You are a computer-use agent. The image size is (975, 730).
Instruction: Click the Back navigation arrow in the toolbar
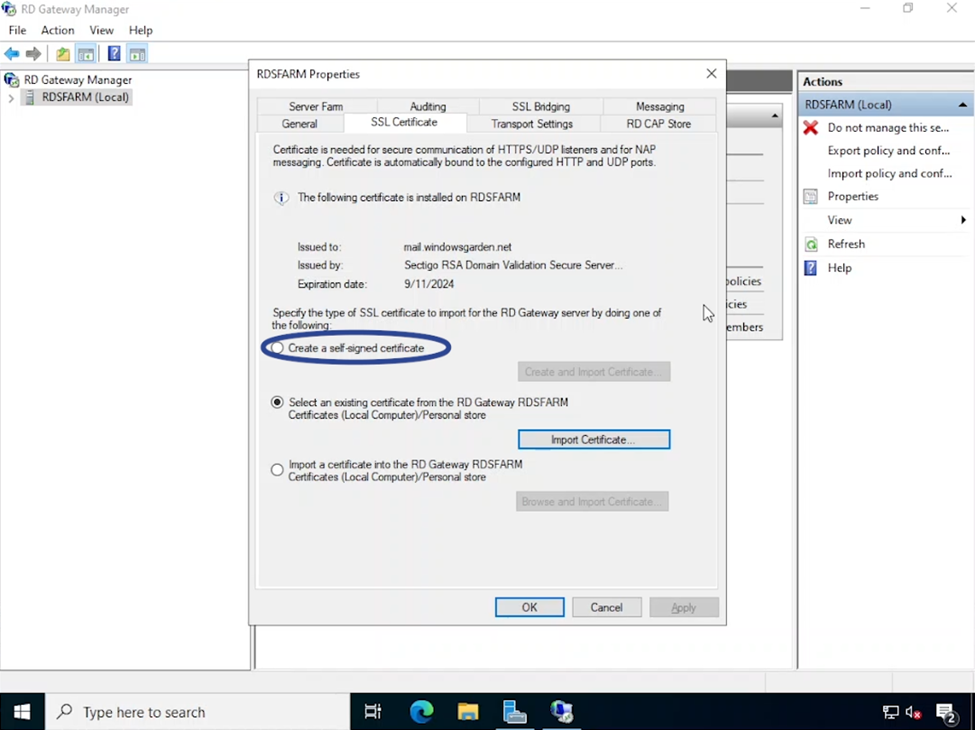11,53
